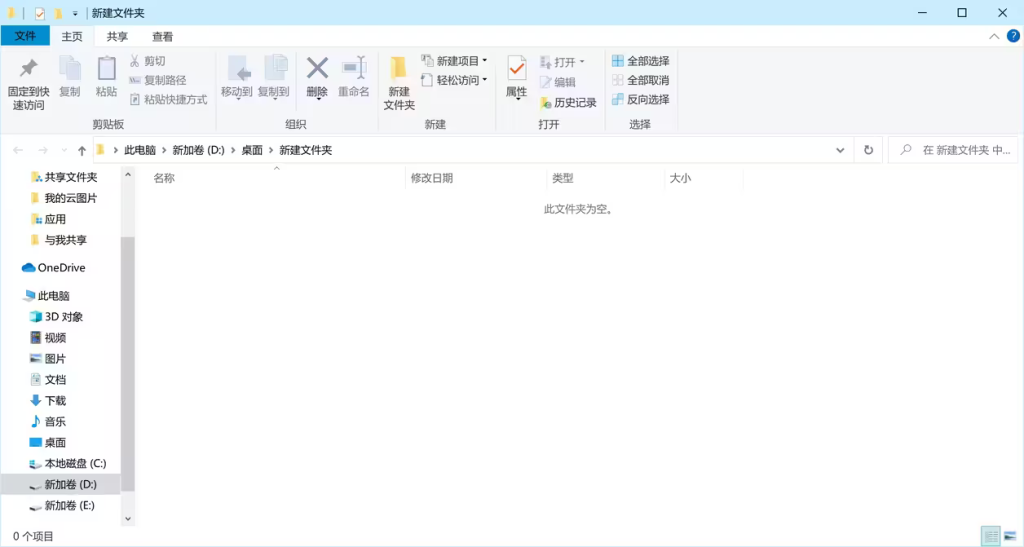Open 与我共享 in the sidebar
The width and height of the screenshot is (1024, 547).
pos(59,240)
